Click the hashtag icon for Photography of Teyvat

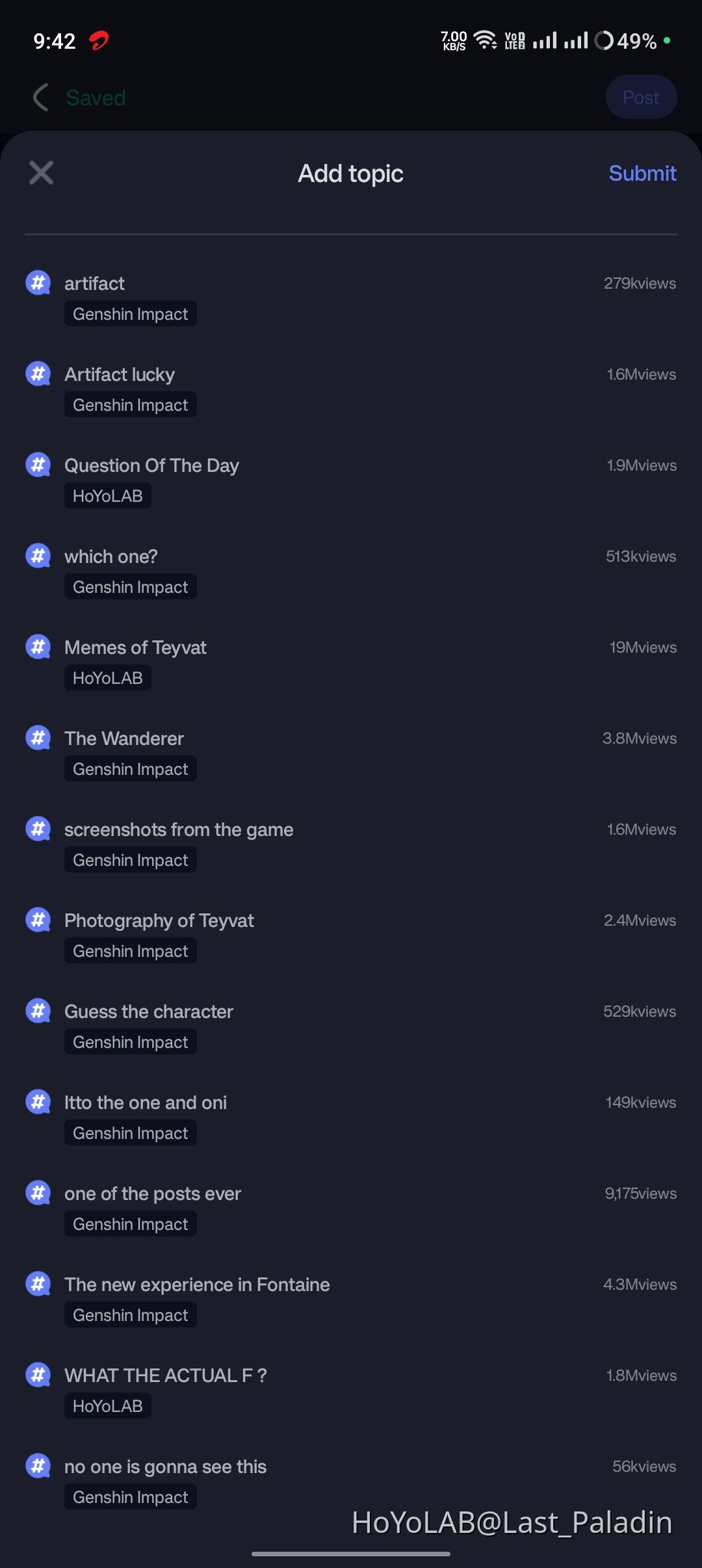point(38,919)
